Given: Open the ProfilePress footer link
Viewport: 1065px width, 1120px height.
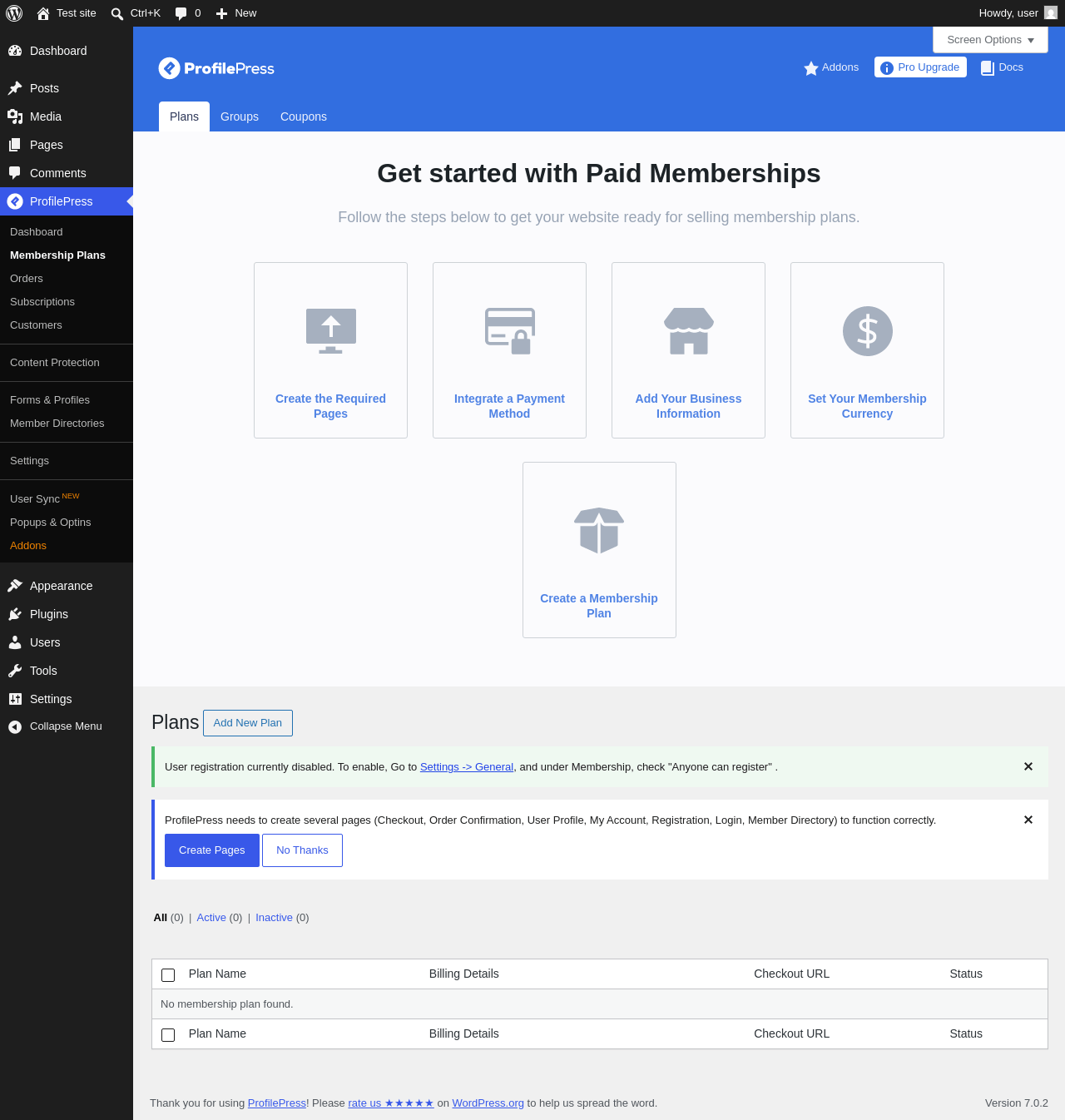Looking at the screenshot, I should pyautogui.click(x=277, y=1103).
